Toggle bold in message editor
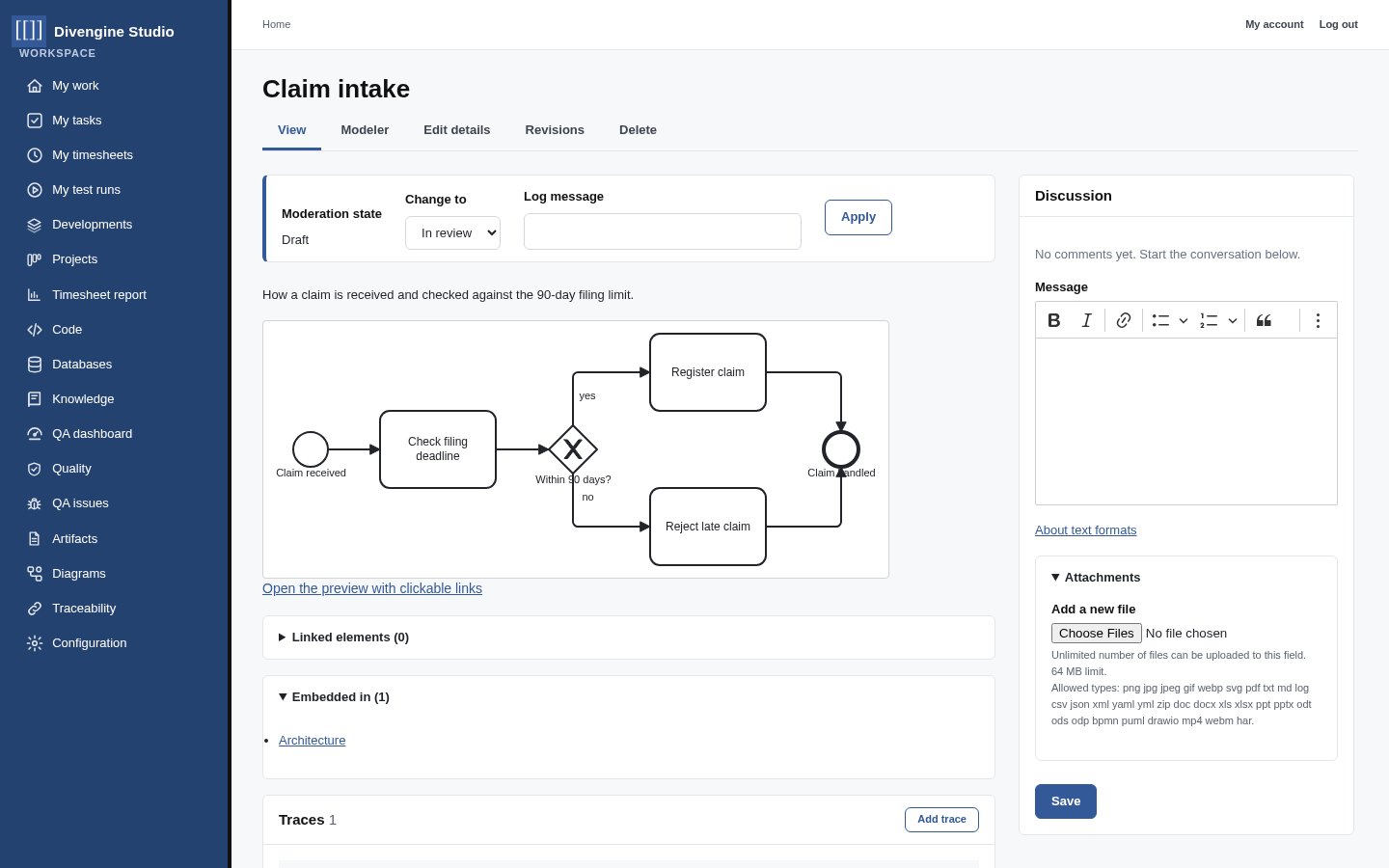 pyautogui.click(x=1054, y=320)
